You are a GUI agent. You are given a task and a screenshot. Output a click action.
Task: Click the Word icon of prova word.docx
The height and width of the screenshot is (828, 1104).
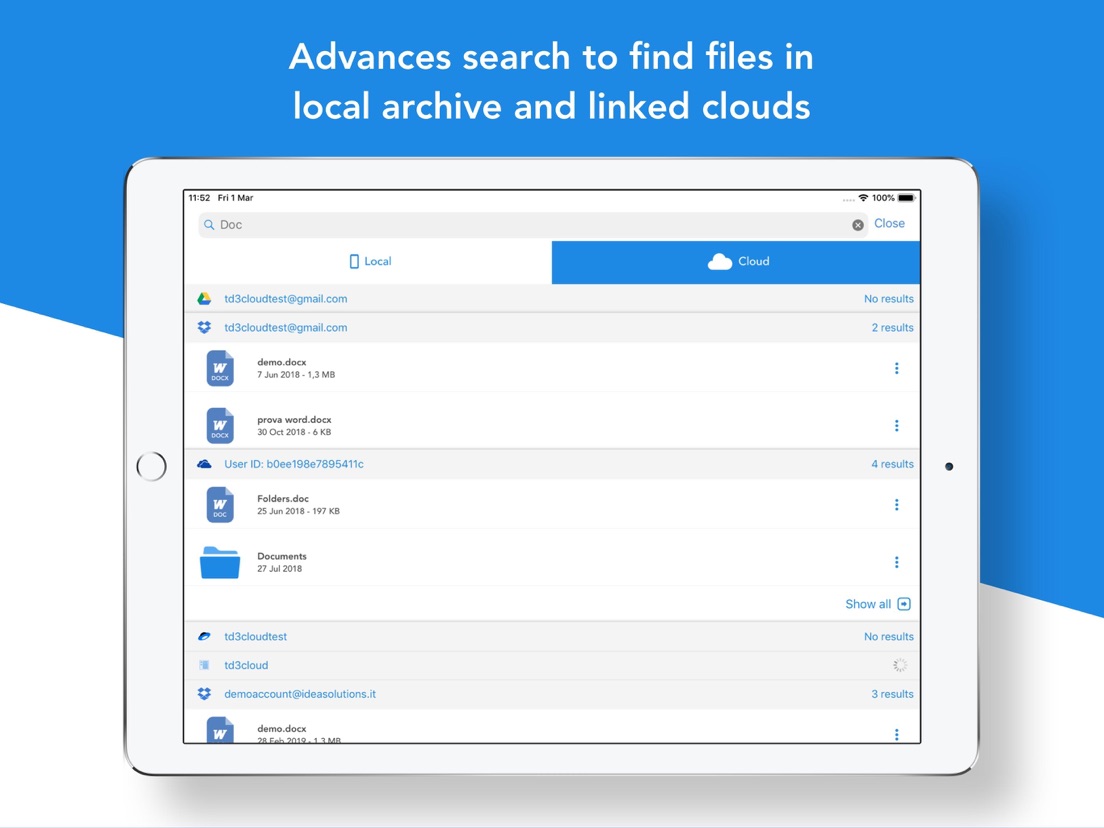tap(220, 425)
